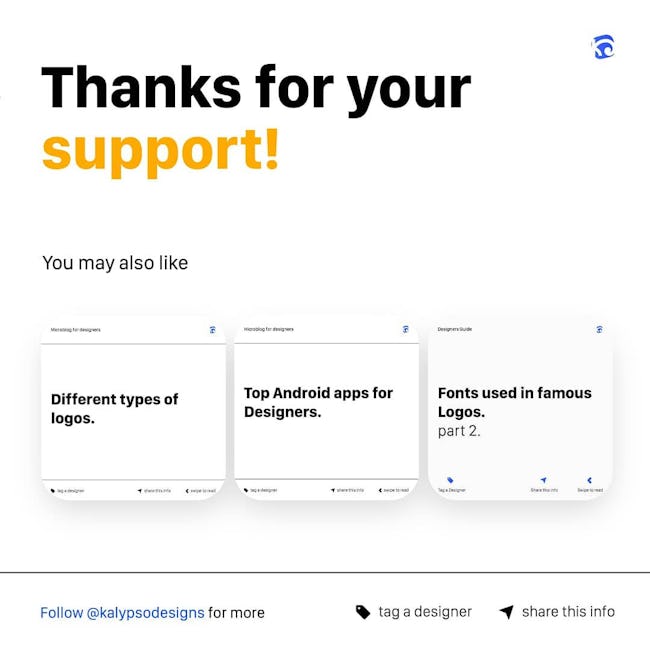The width and height of the screenshot is (650, 650).
Task: Click the blue share arrow icon in Fonts card
Action: coord(543,480)
